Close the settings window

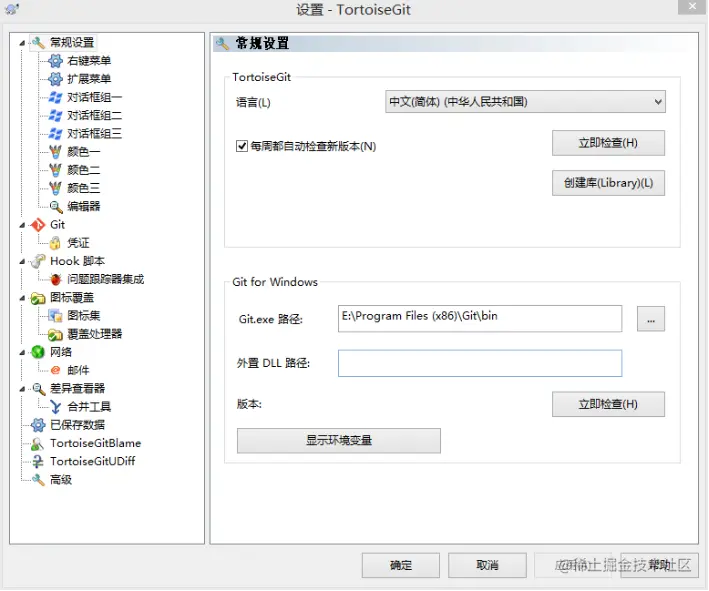point(692,6)
